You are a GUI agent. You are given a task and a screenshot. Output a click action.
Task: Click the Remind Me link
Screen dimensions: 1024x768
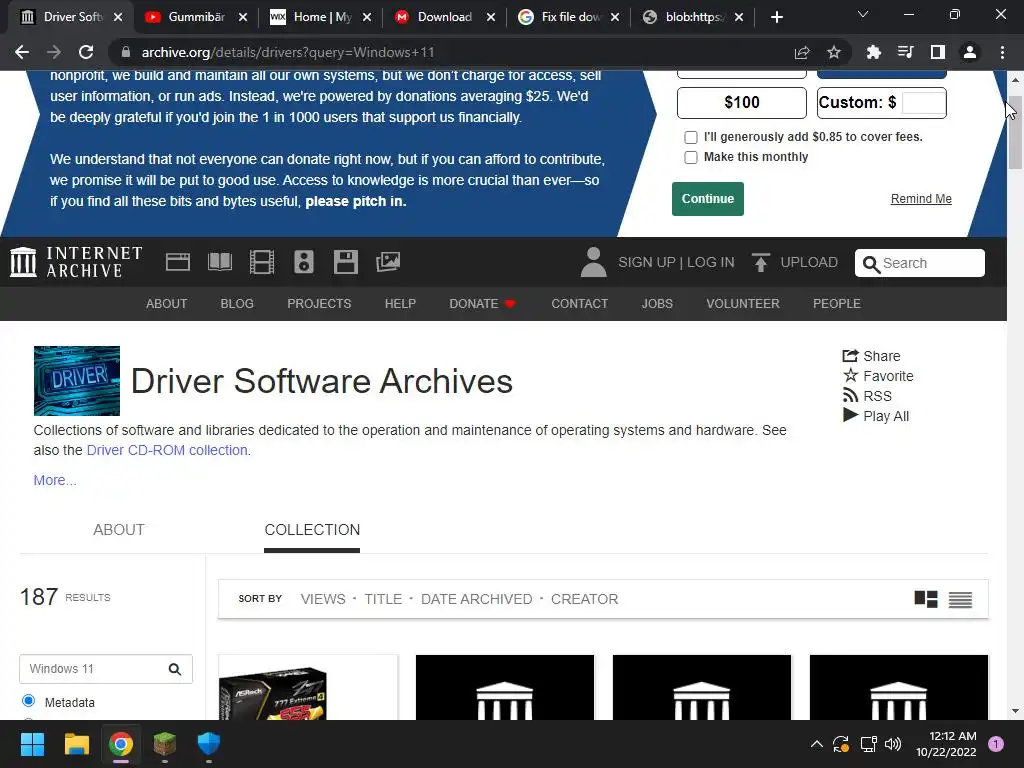(x=921, y=199)
